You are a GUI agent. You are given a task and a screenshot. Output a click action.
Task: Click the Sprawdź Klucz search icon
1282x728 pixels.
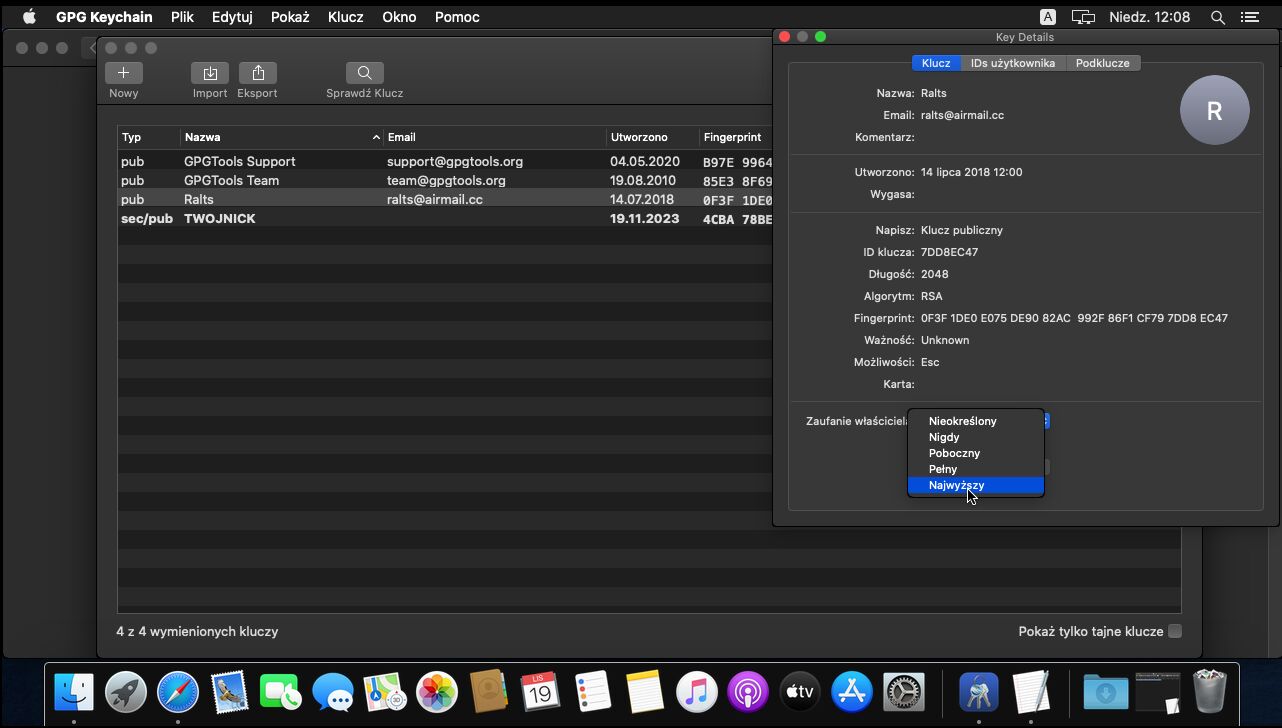tap(364, 73)
